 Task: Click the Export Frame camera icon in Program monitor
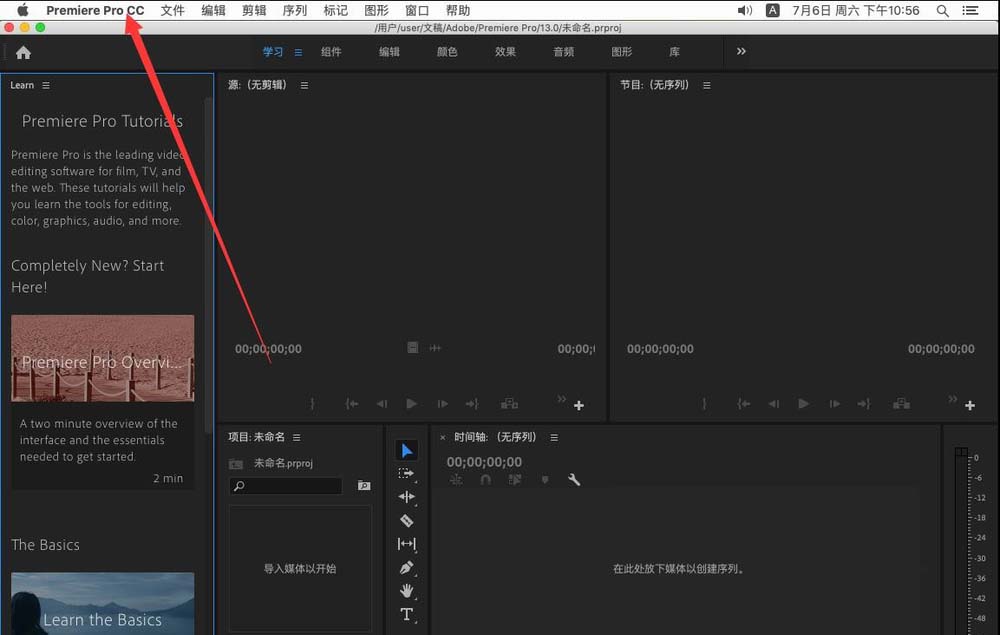901,403
